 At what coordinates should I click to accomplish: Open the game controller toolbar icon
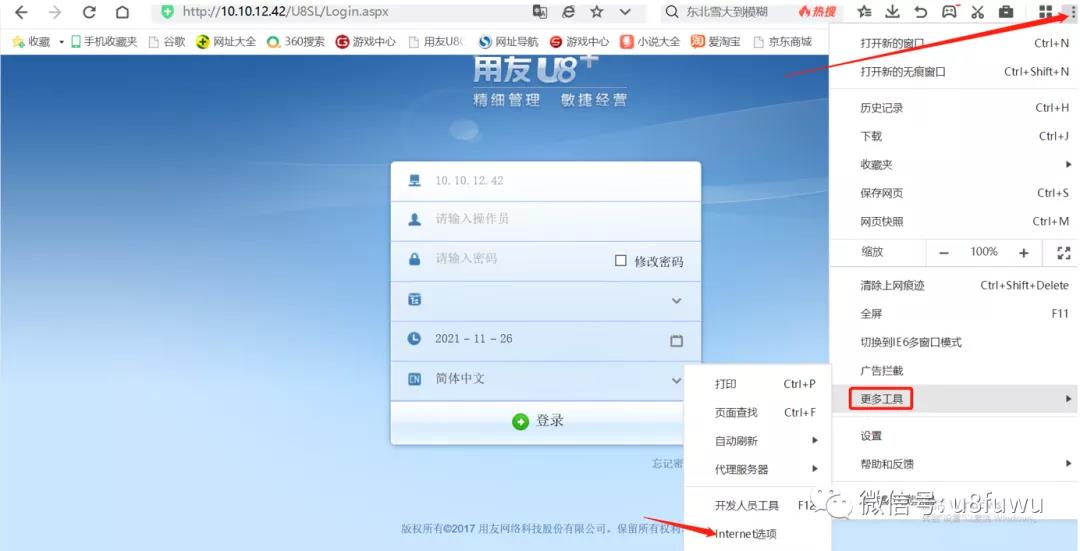click(x=950, y=12)
